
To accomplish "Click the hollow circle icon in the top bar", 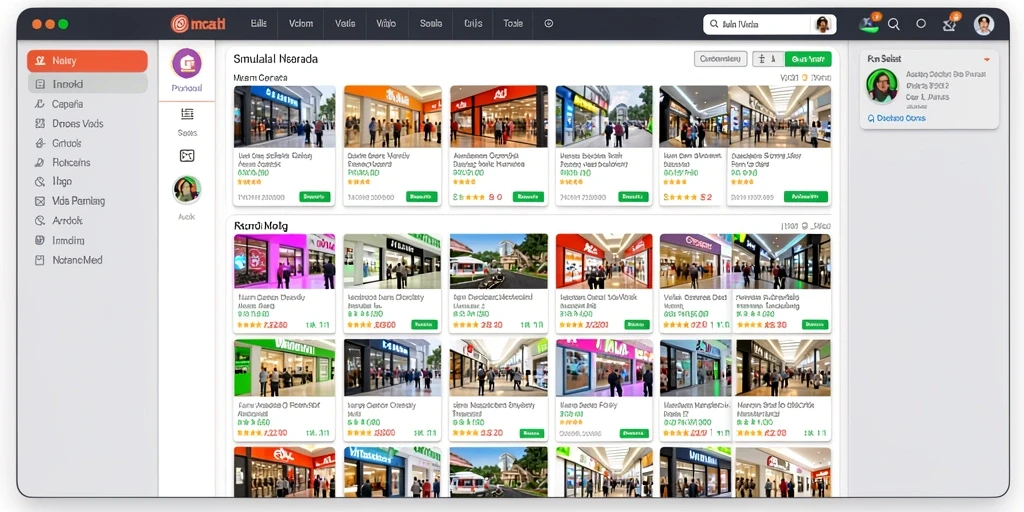I will tap(921, 24).
